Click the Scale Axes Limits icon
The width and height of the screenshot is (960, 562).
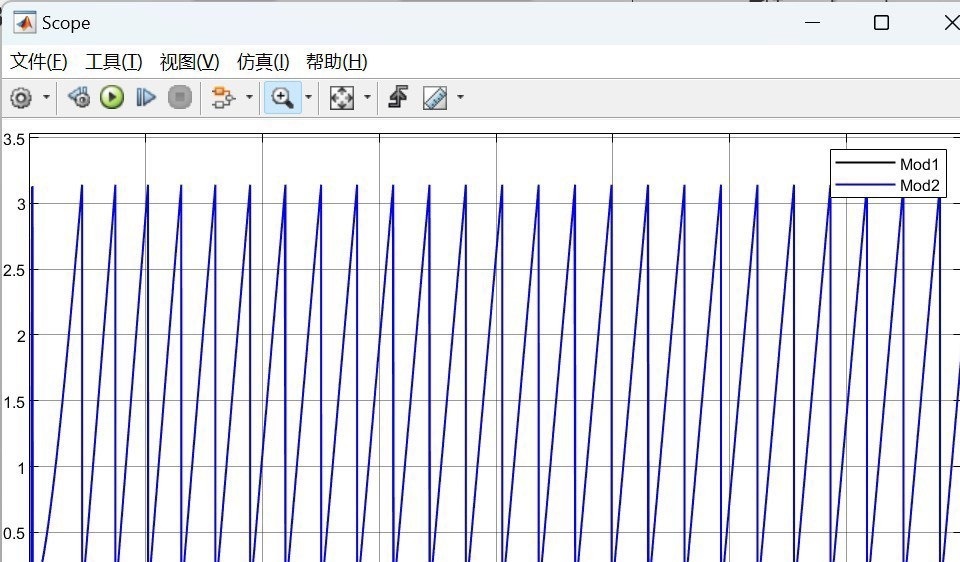click(342, 97)
